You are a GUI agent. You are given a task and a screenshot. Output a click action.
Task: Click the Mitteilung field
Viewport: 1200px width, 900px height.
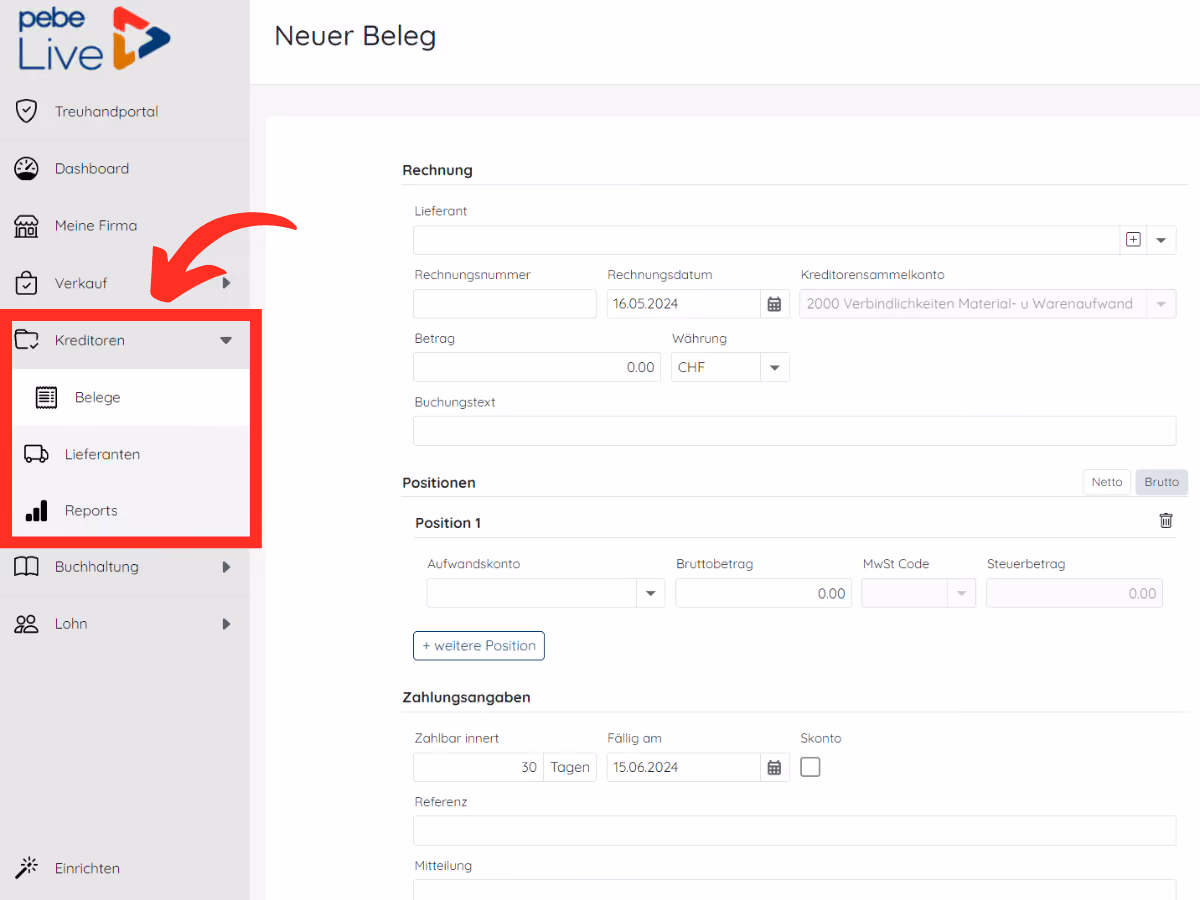click(795, 889)
